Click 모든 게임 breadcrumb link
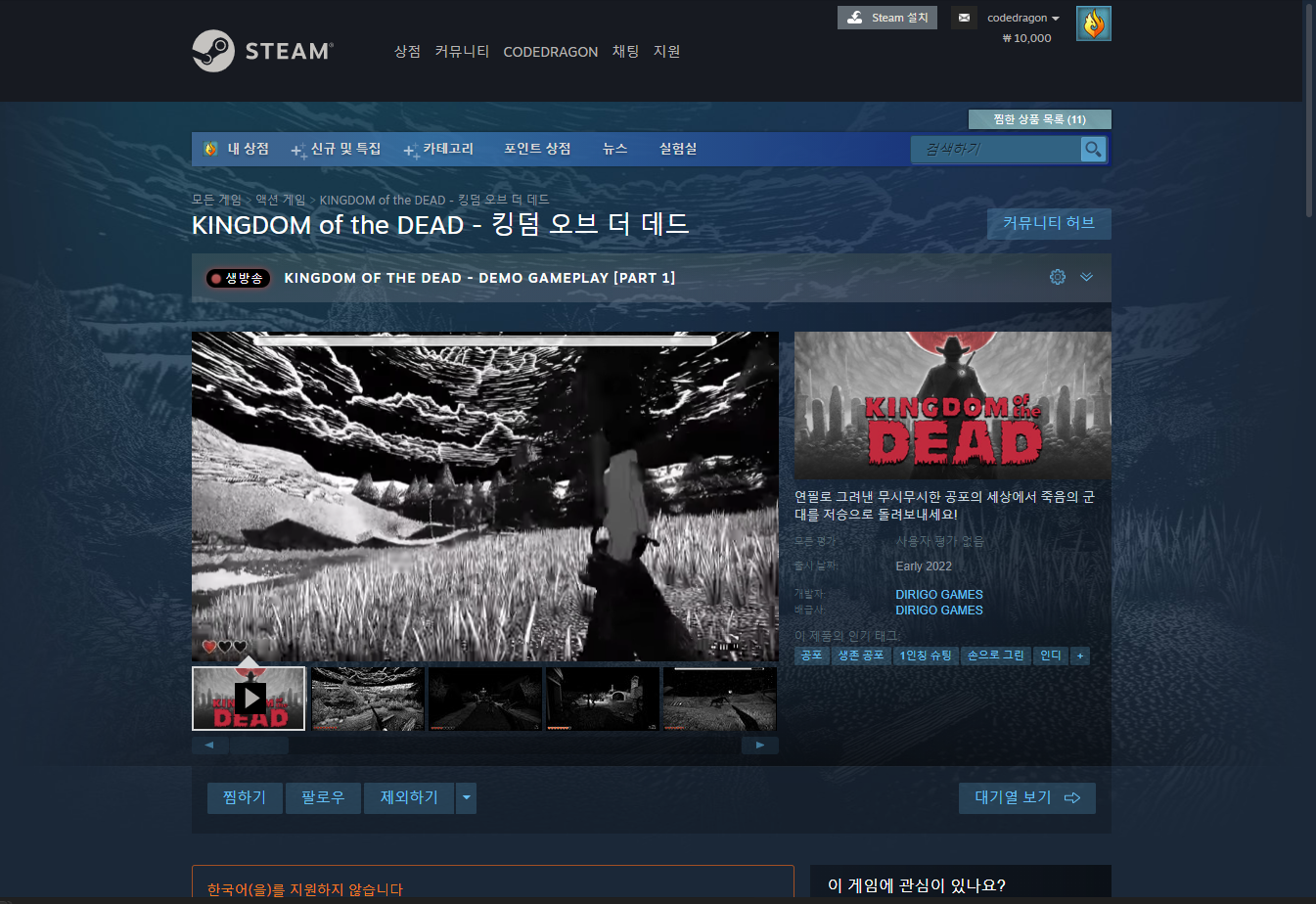Screen dimensions: 1316x904 tap(216, 200)
